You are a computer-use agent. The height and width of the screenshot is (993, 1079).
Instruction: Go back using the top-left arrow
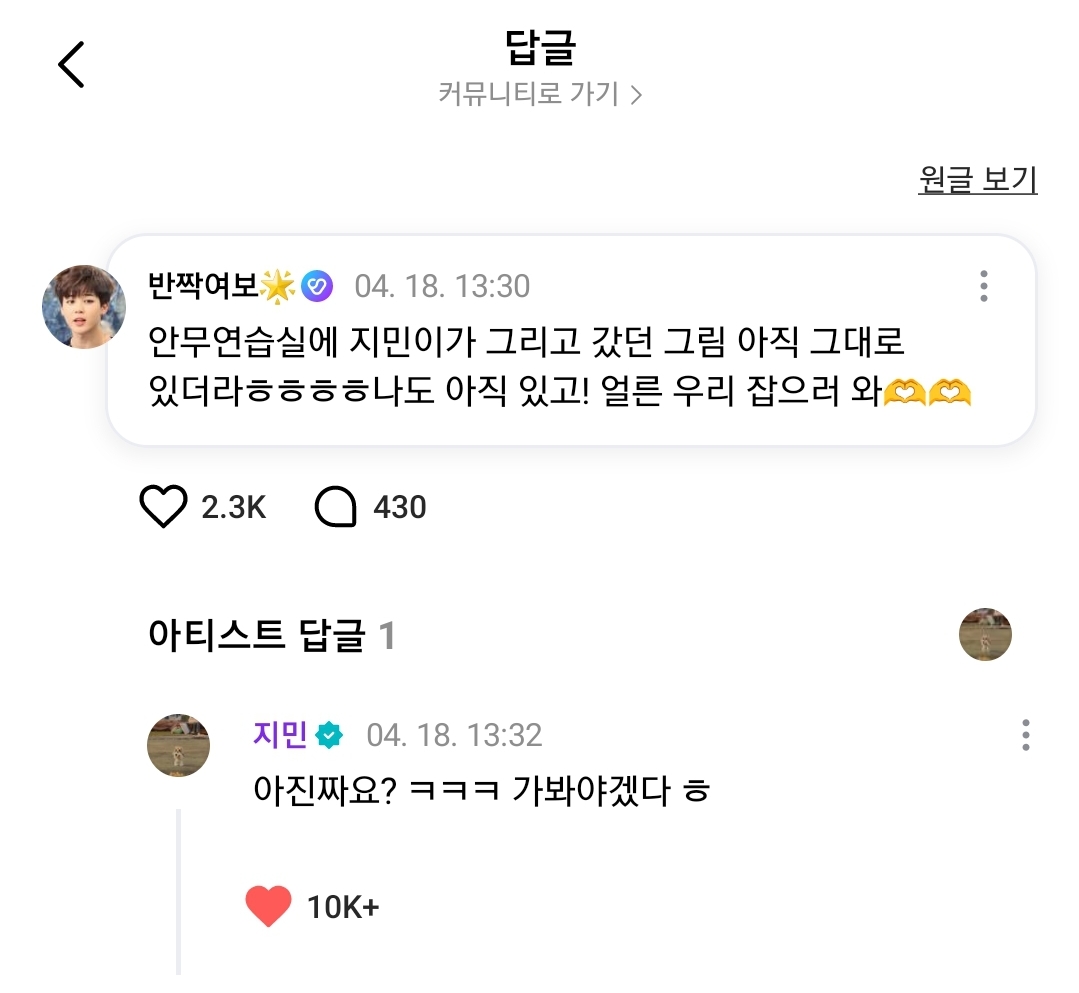(72, 66)
